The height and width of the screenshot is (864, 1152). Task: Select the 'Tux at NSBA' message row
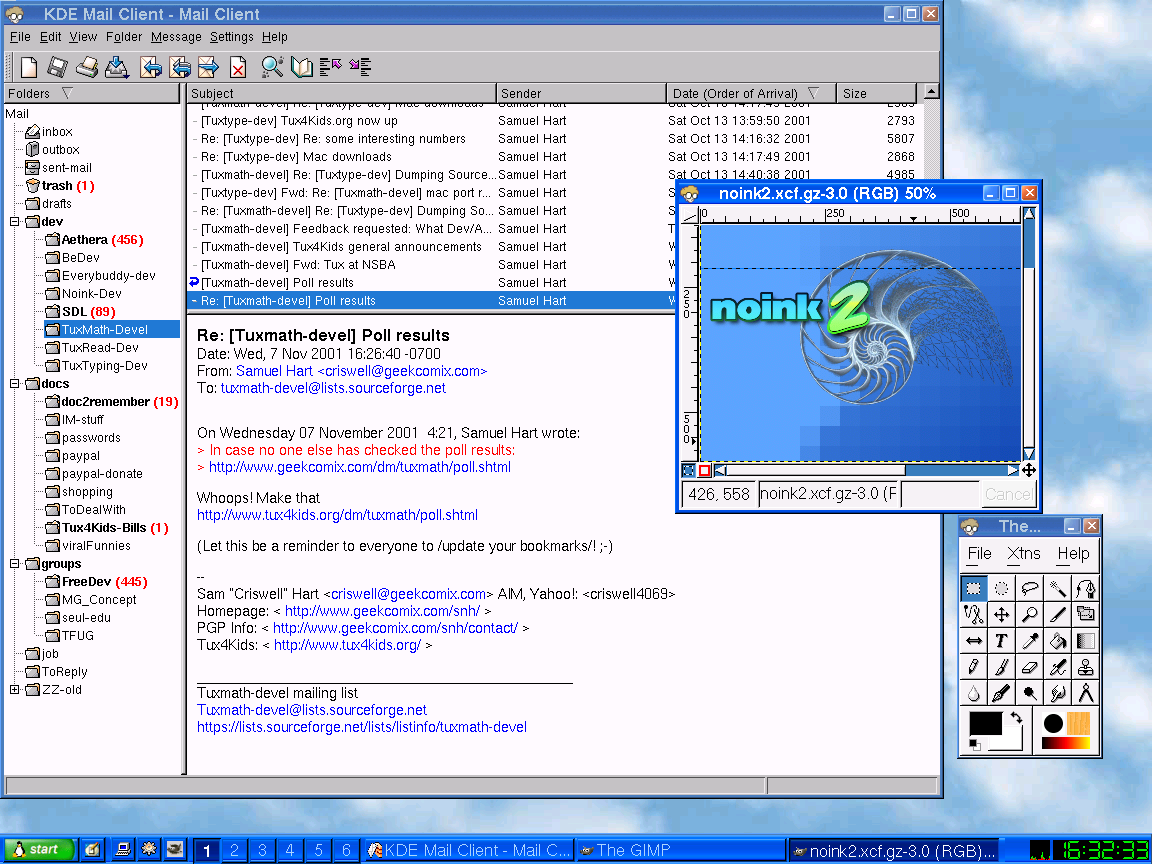pos(430,264)
